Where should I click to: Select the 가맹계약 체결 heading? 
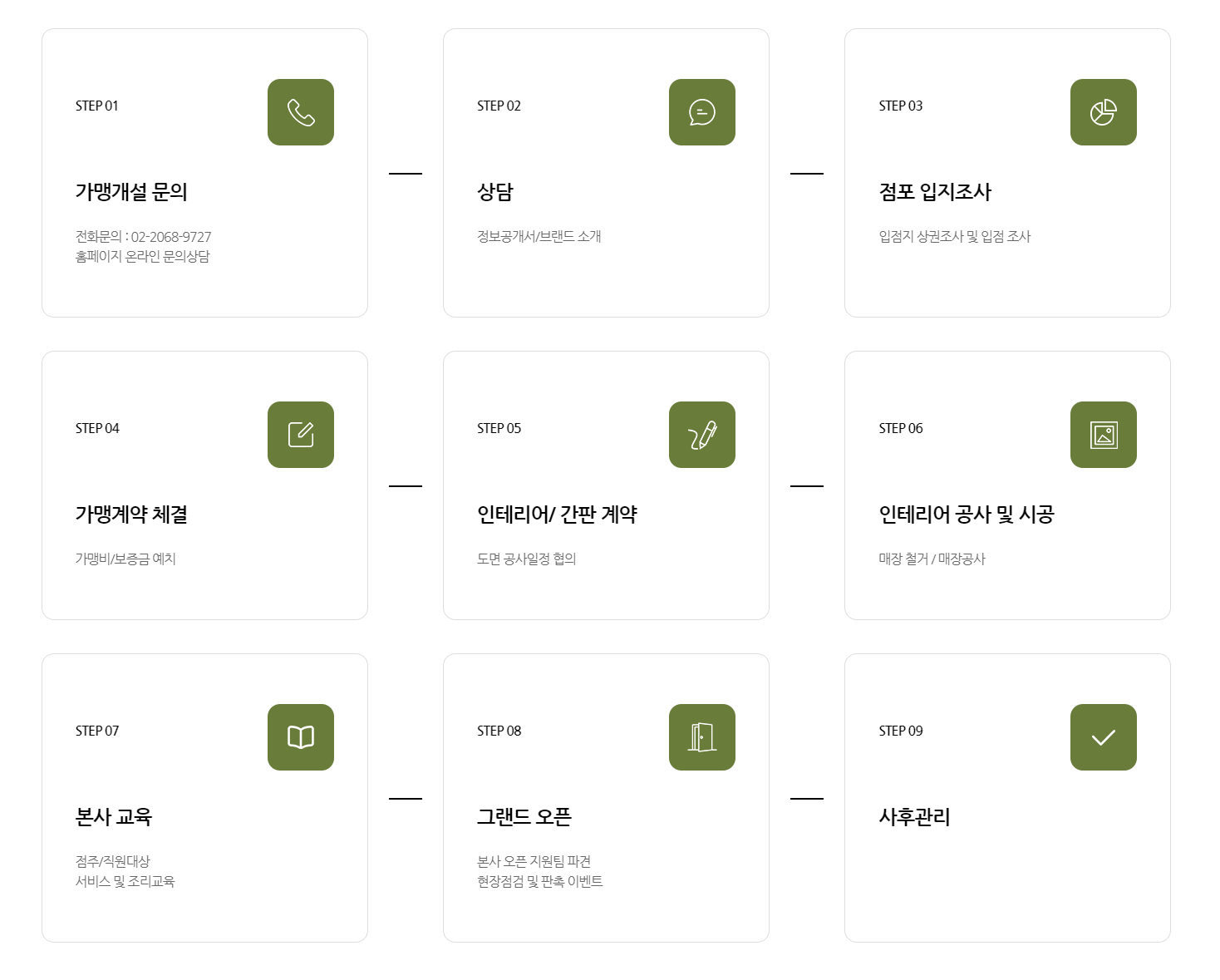131,515
